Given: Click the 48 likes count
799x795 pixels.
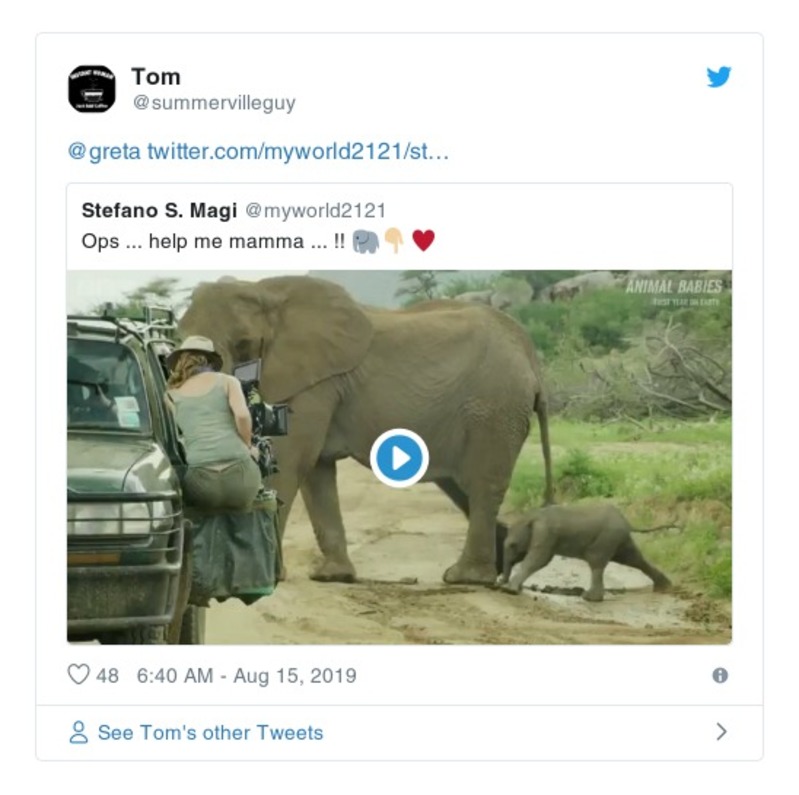Looking at the screenshot, I should coord(107,675).
